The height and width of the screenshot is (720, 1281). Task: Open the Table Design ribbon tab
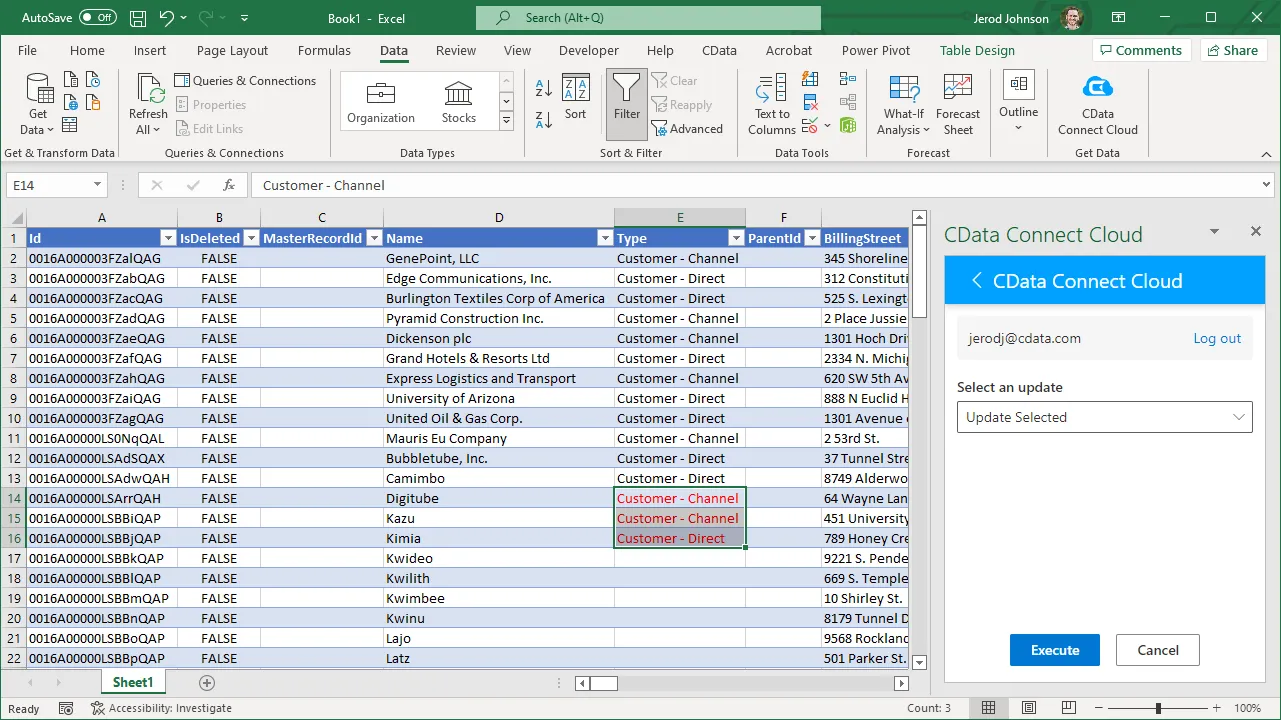point(977,50)
